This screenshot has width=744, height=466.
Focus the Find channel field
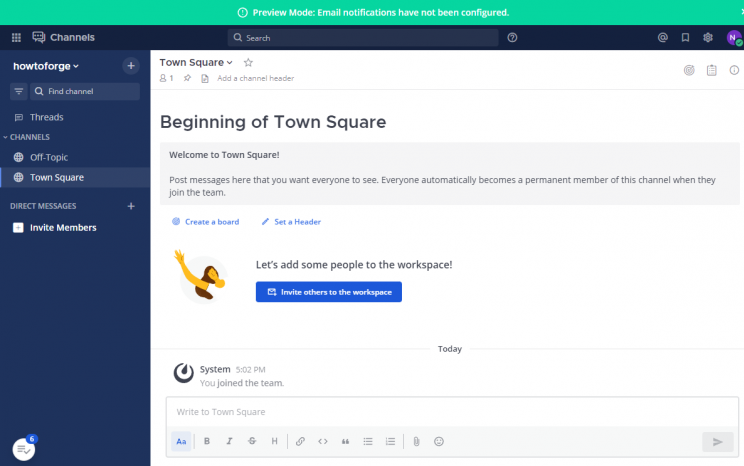pos(85,91)
